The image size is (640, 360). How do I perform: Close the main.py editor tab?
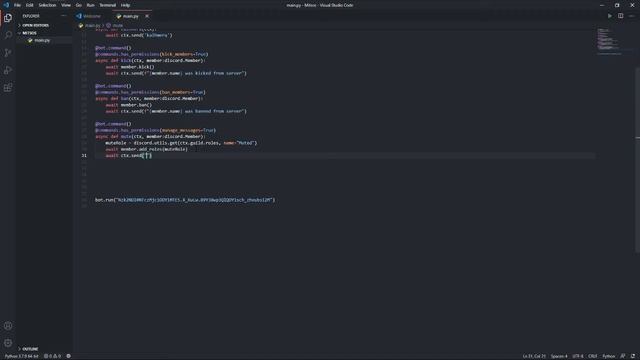147,16
